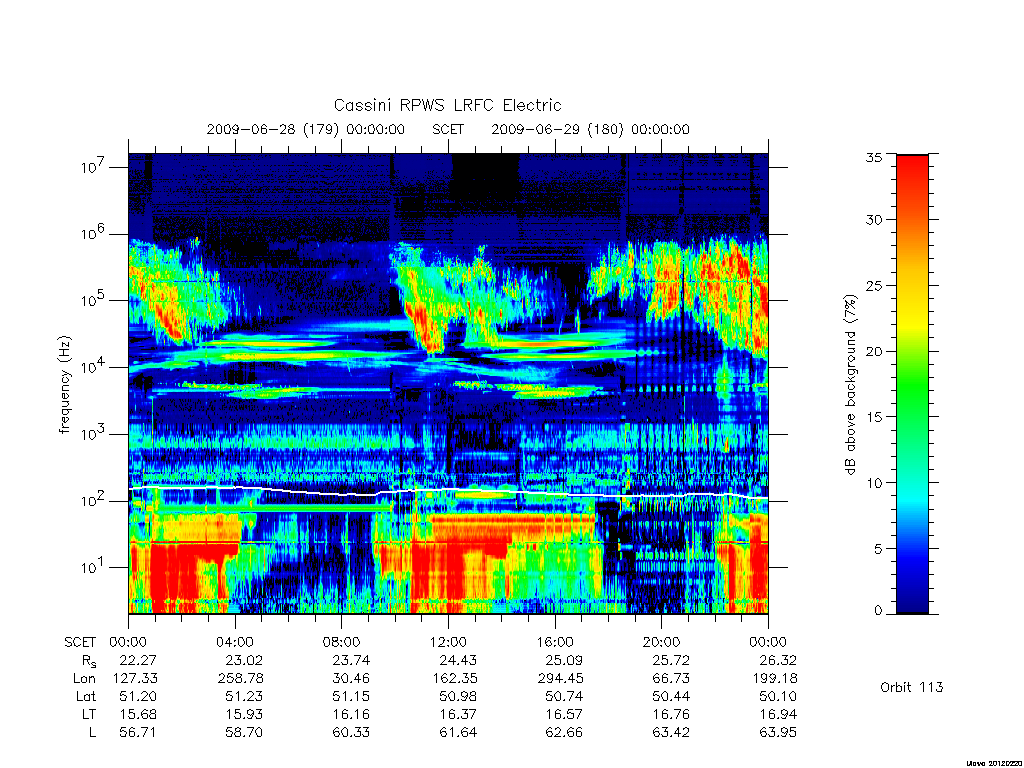Click the '20:00' time axis label
Viewport: 1024px width, 768px height.
662,642
